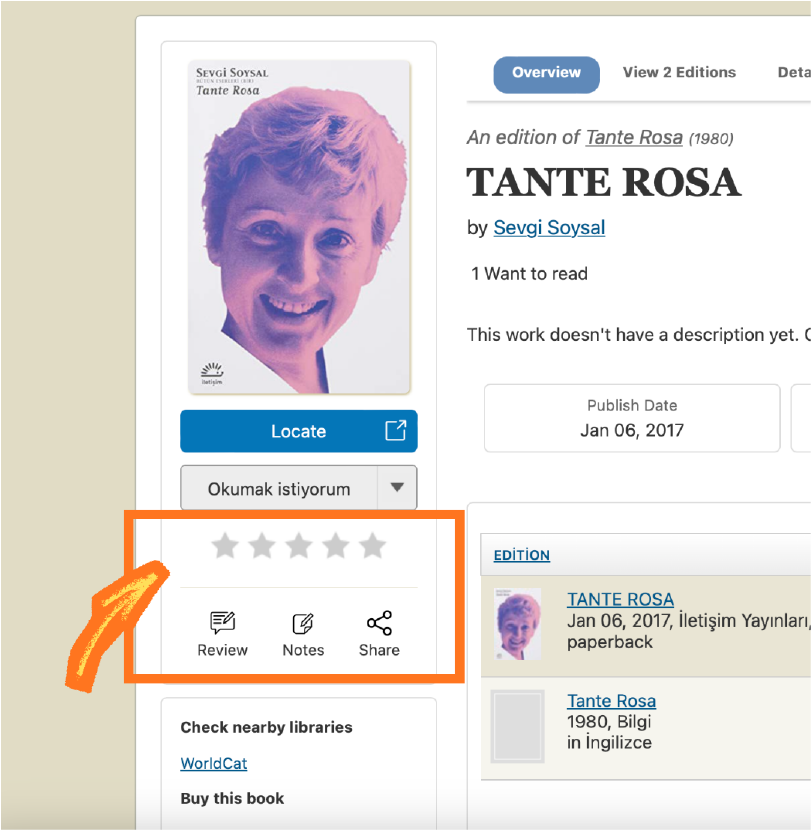Open the WorldCat link

[x=214, y=764]
